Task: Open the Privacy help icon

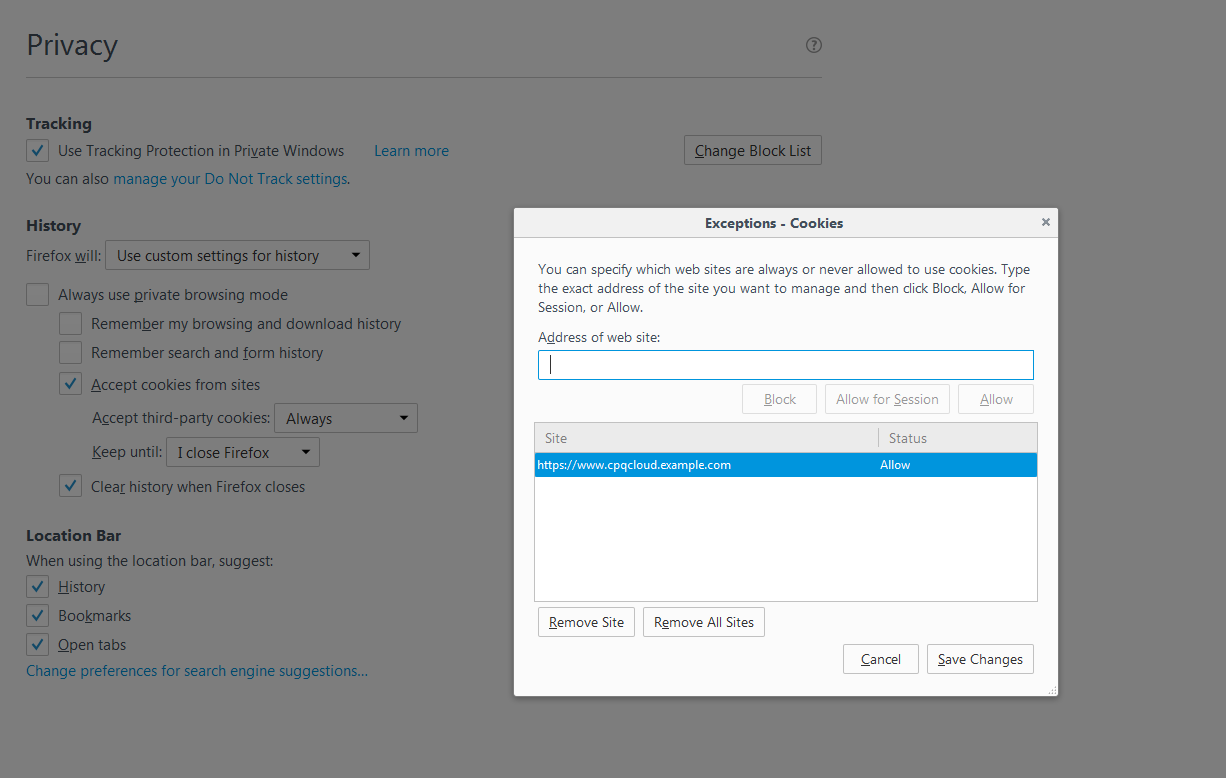Action: pos(814,45)
